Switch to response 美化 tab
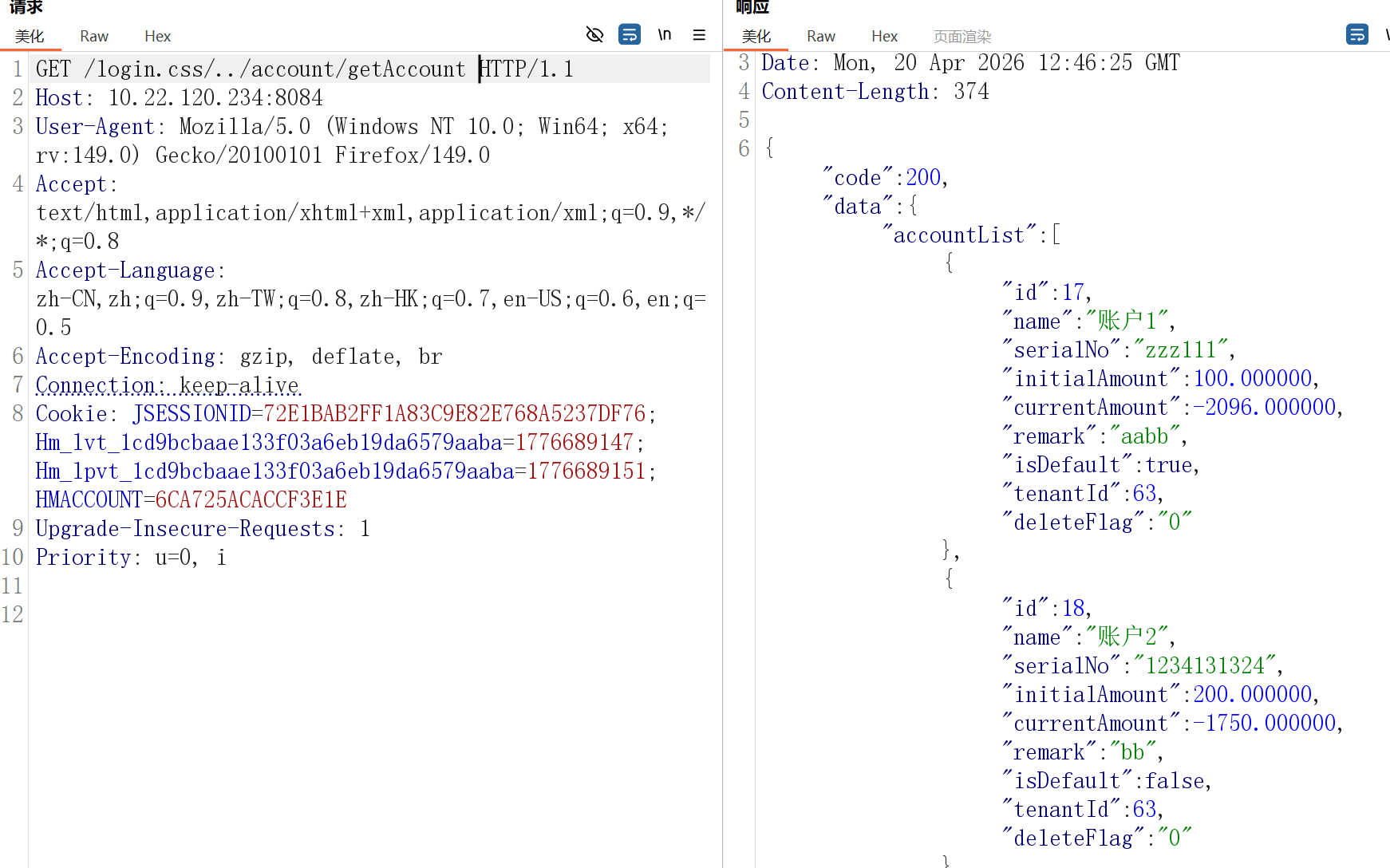 coord(756,36)
